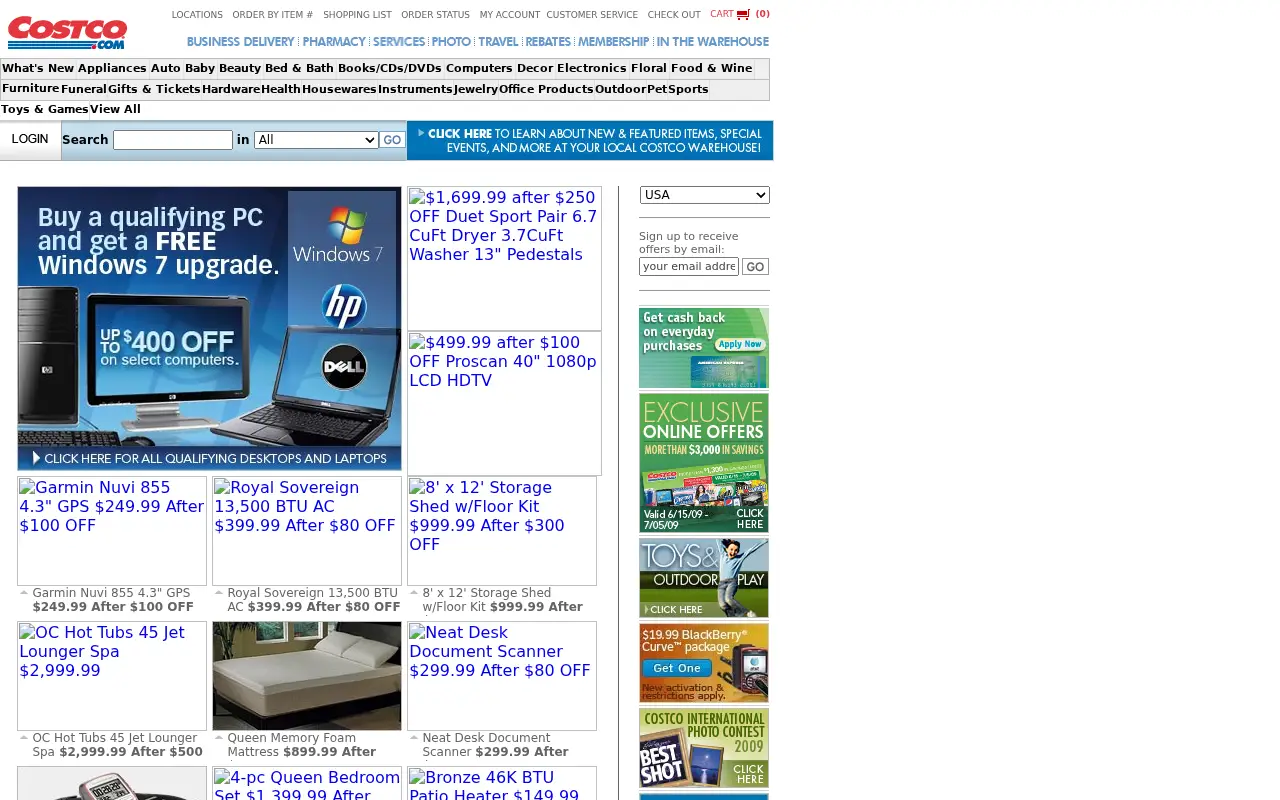
Task: Open 8' x 12' Storage Shed image link
Action: (x=502, y=531)
